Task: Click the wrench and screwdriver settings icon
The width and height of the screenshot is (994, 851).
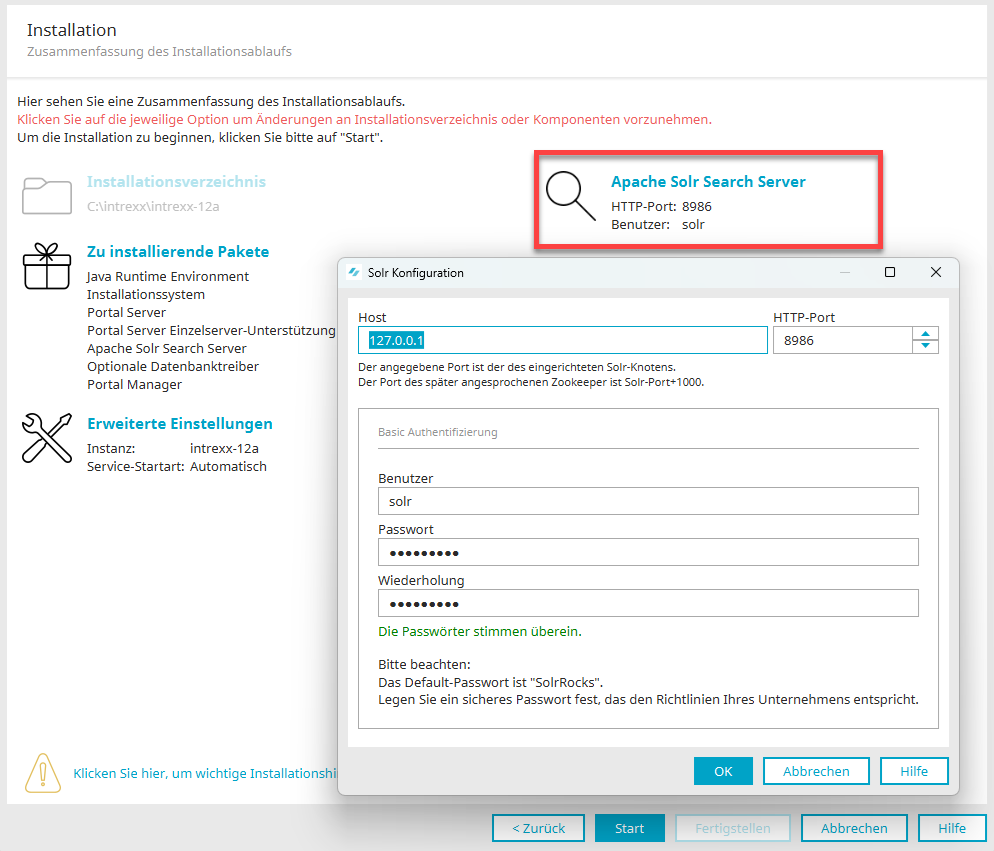Action: [x=46, y=438]
